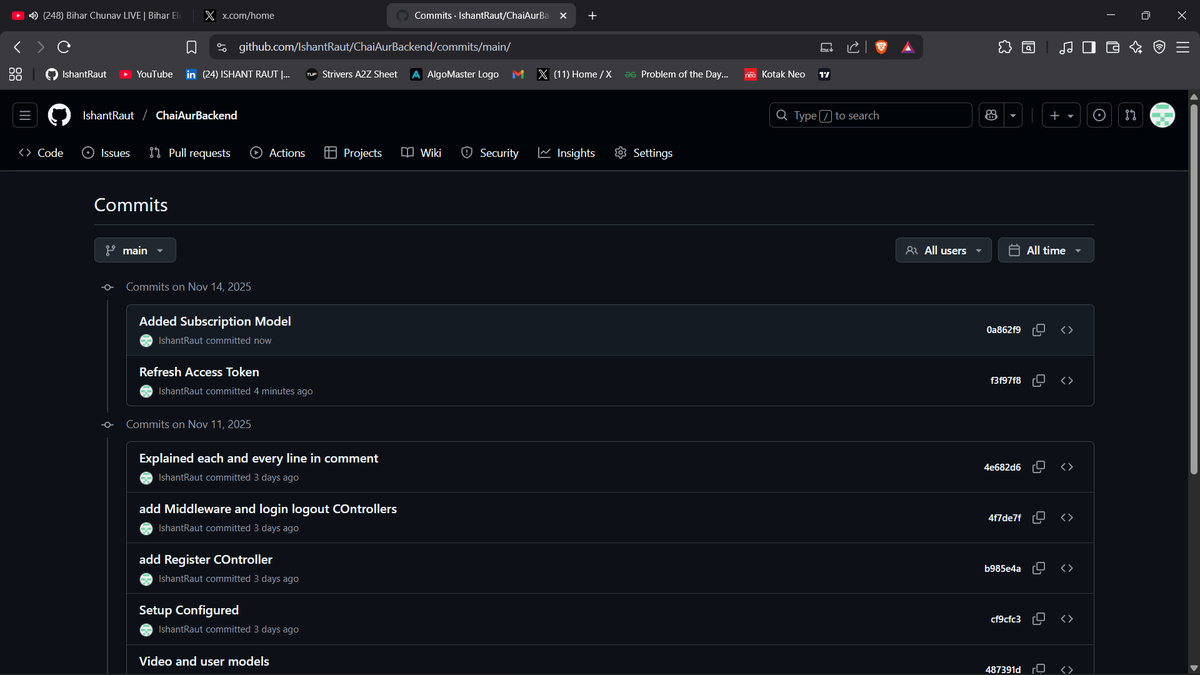Click the Type / to search field

click(x=870, y=115)
